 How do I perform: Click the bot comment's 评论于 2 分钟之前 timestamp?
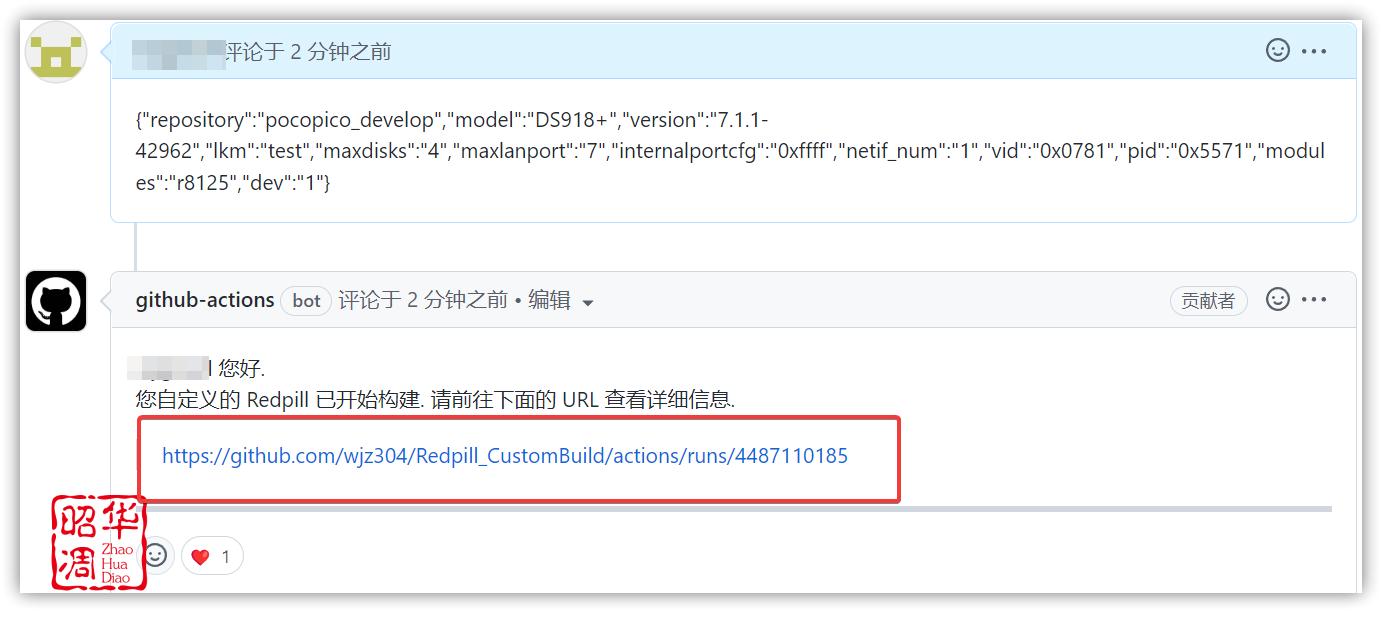pos(422,300)
